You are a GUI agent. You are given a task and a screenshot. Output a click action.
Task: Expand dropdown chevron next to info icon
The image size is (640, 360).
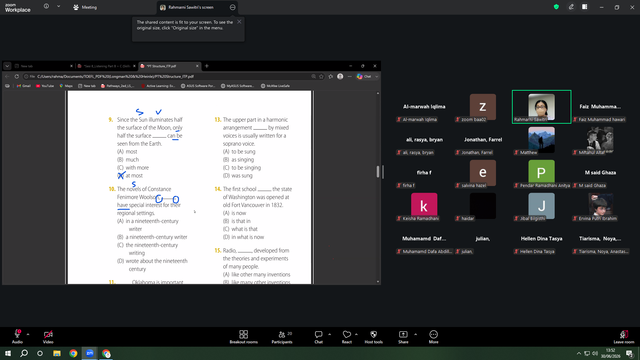coord(58,7)
